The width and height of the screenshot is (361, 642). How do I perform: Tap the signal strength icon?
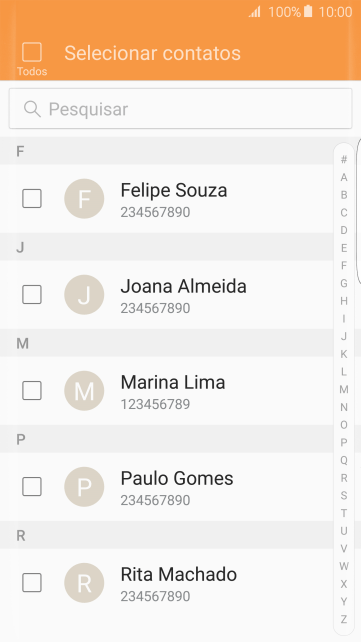255,12
